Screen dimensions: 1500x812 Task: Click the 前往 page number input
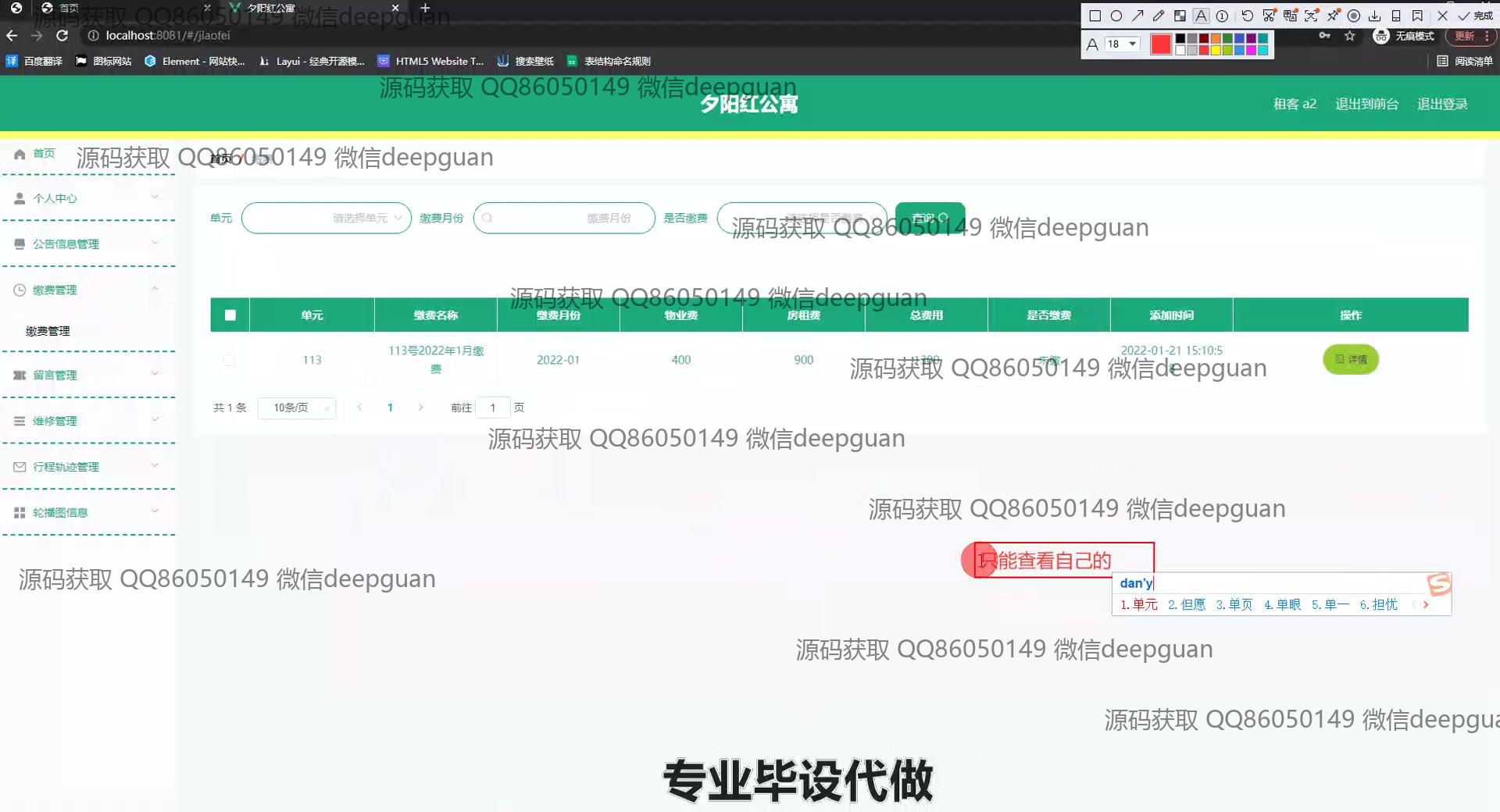493,408
